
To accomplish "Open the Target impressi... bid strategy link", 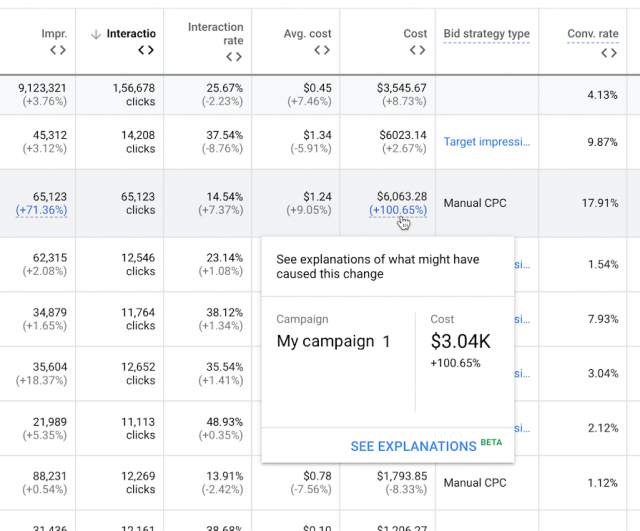I will [486, 142].
